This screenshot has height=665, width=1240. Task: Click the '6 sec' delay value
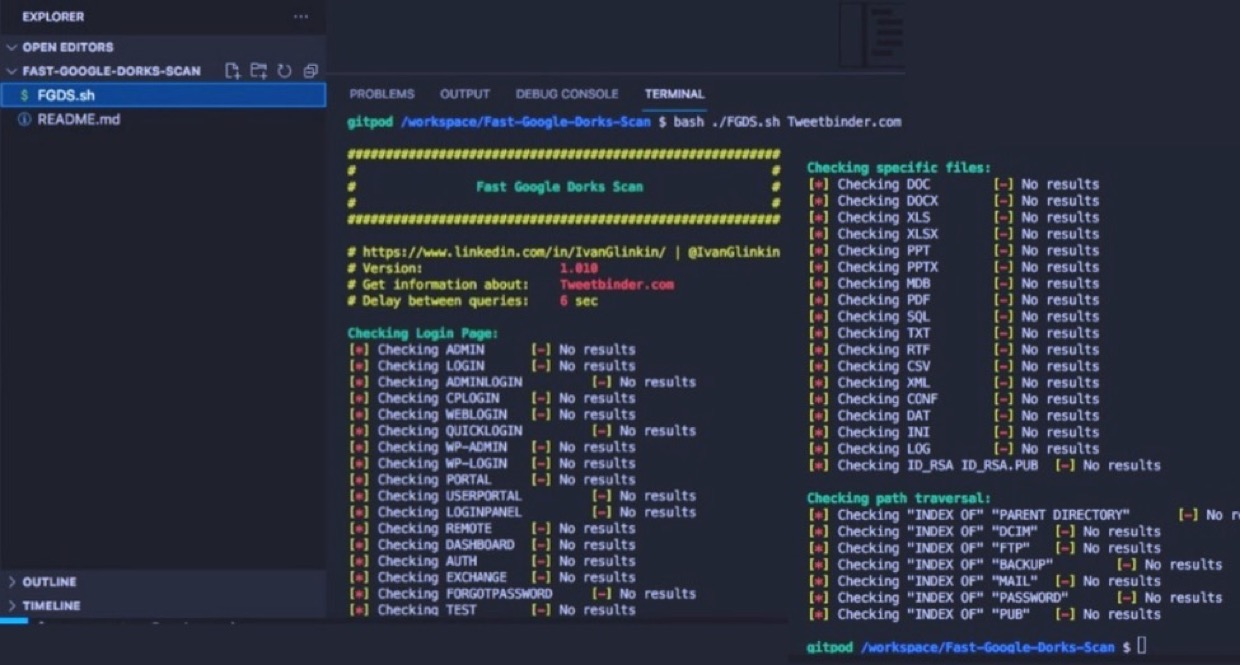click(579, 301)
